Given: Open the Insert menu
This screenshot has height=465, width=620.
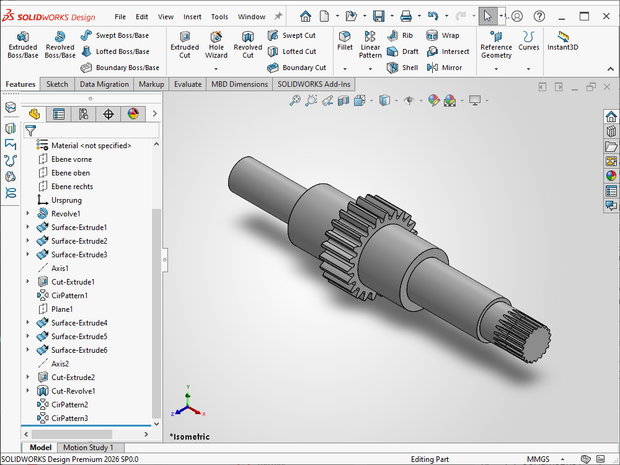Looking at the screenshot, I should [192, 17].
